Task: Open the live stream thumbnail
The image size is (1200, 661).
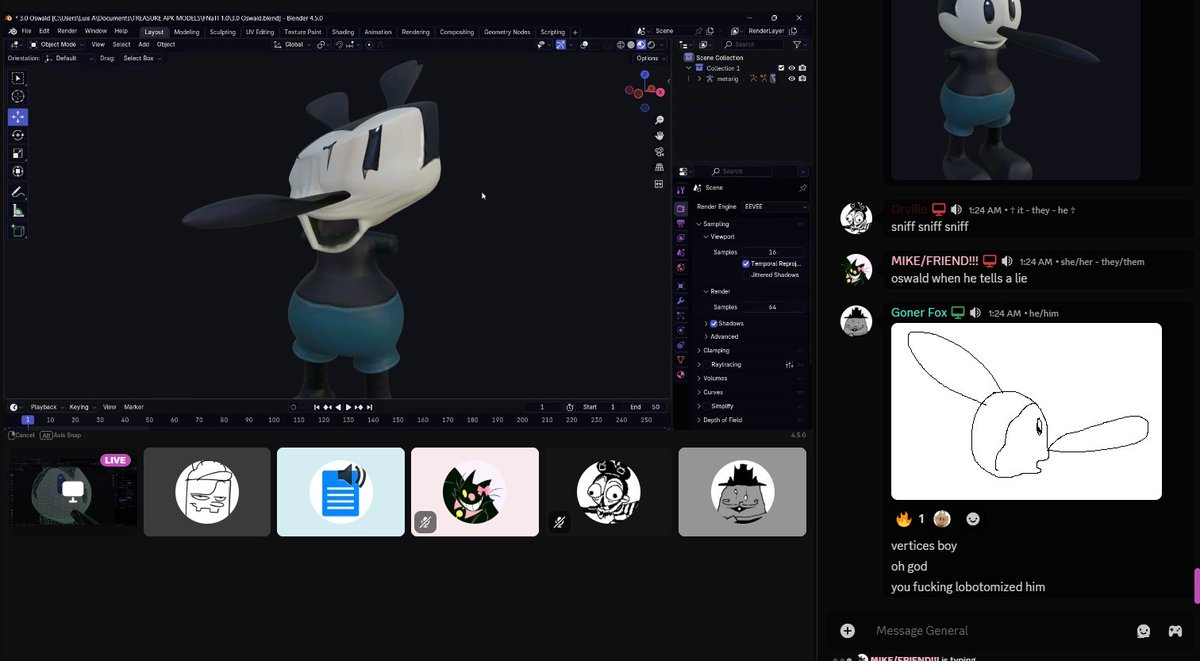Action: (72, 492)
